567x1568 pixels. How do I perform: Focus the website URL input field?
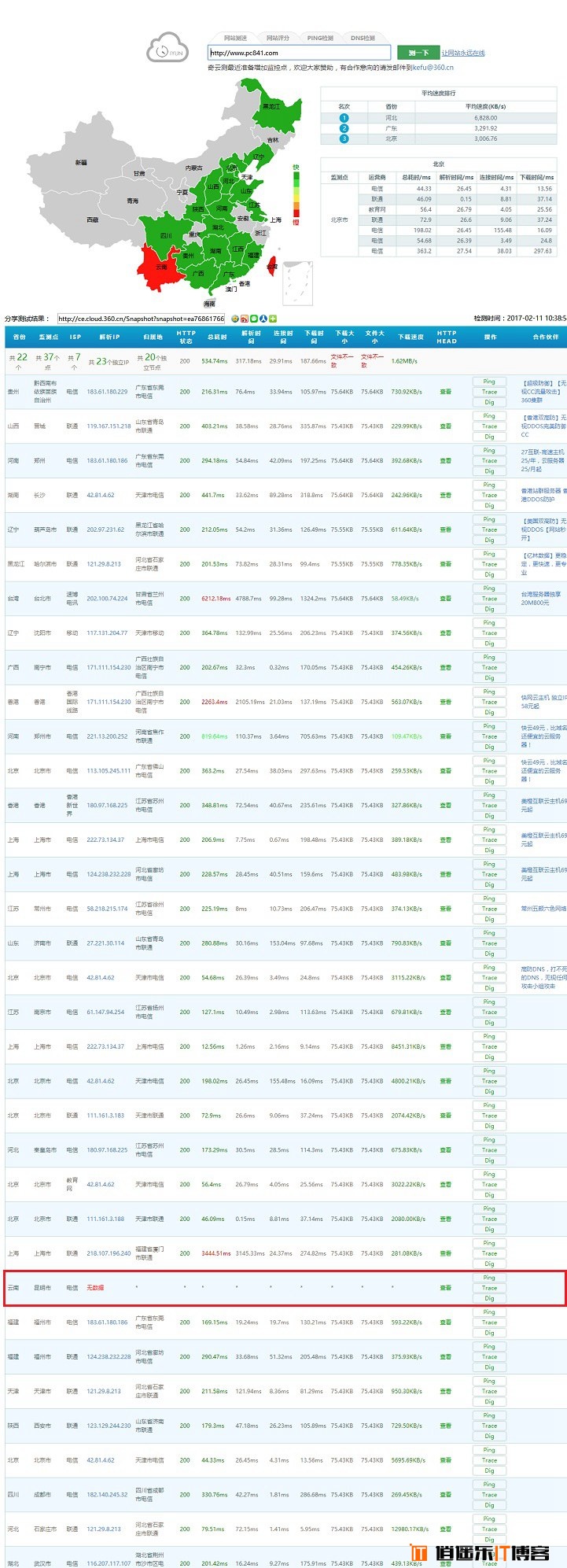299,53
